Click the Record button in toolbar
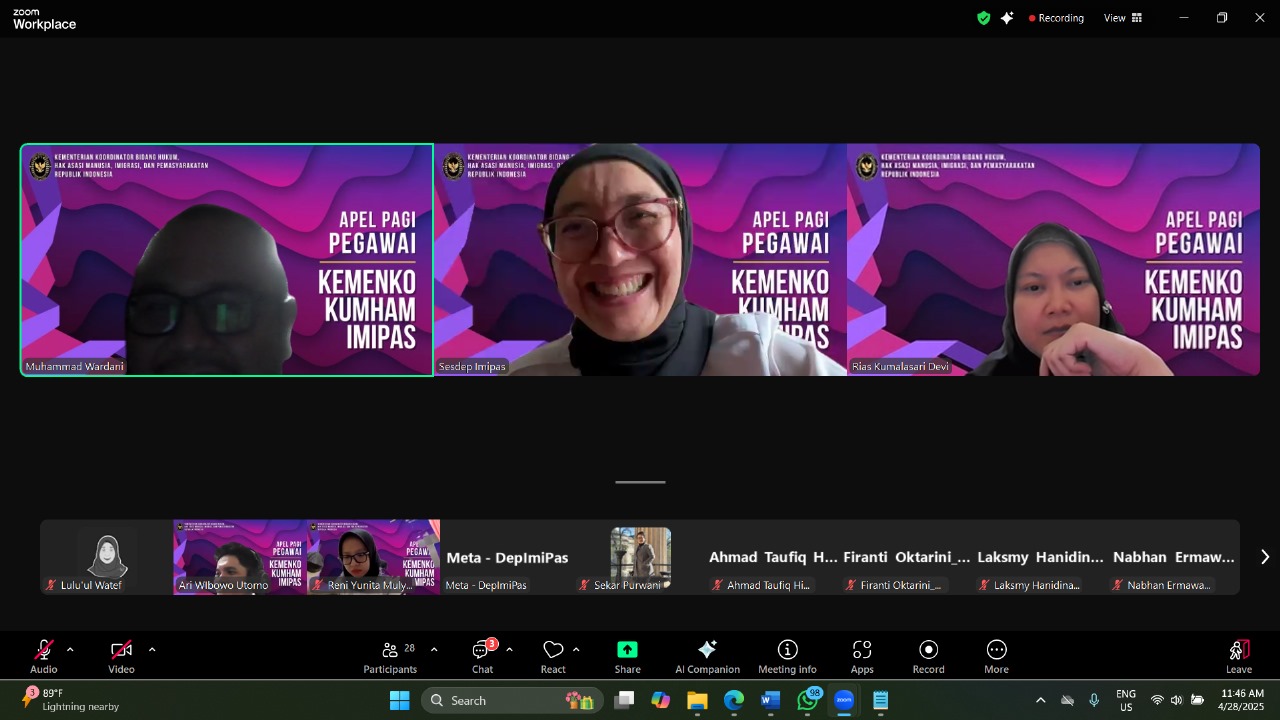Viewport: 1280px width, 720px height. coord(928,656)
